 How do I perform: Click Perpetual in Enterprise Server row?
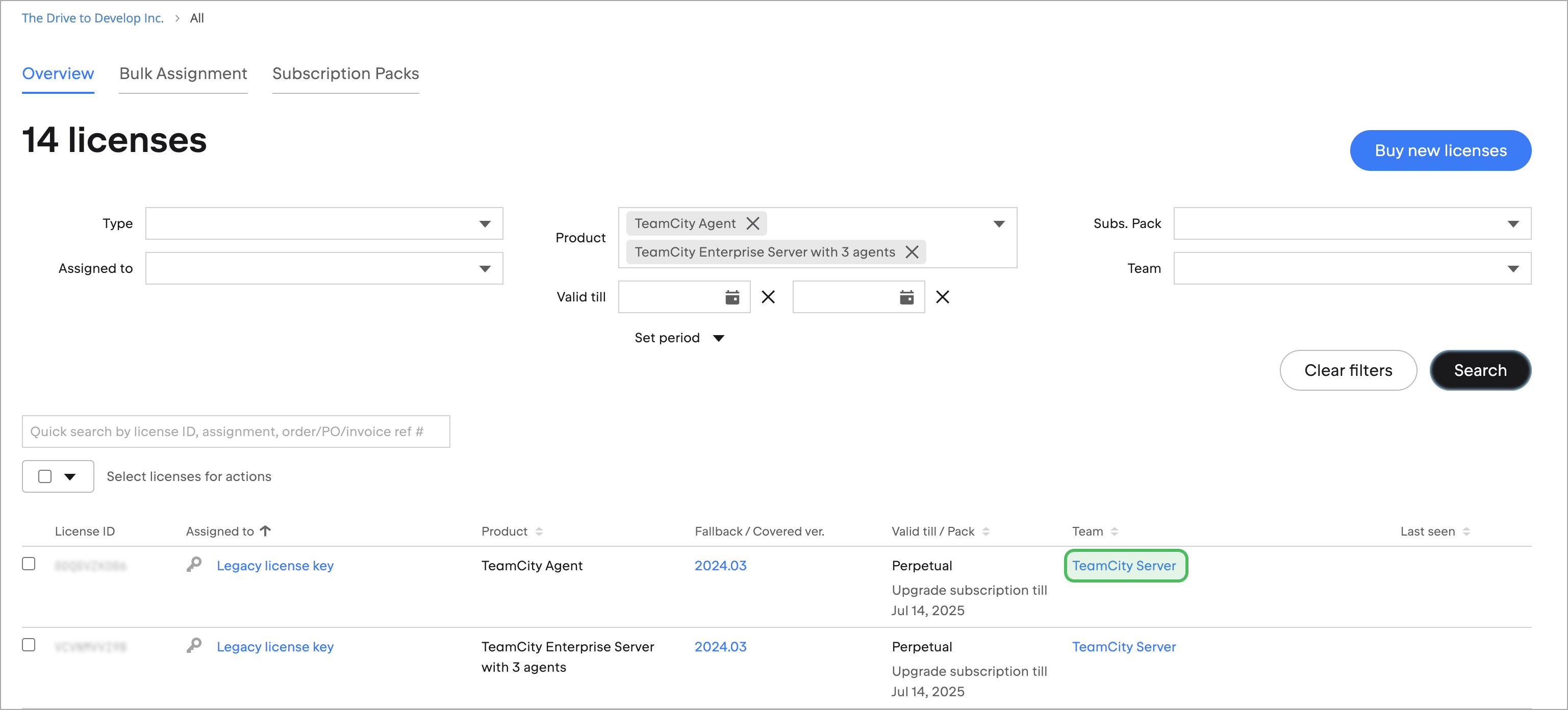point(922,647)
